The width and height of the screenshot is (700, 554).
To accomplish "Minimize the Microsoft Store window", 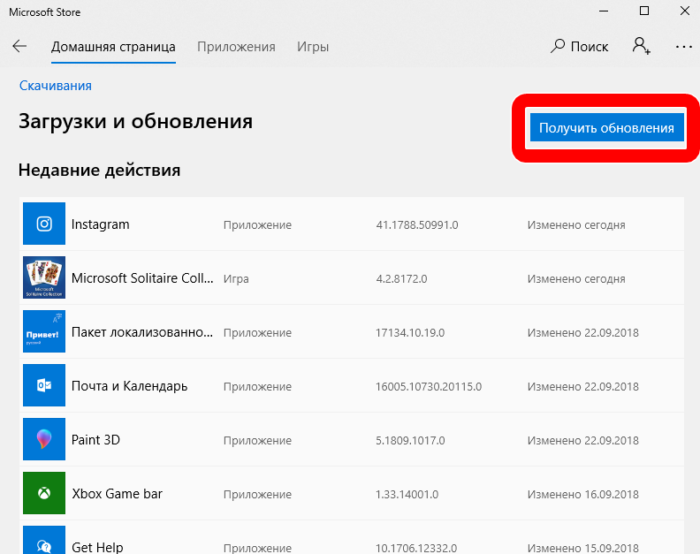I will [x=604, y=11].
